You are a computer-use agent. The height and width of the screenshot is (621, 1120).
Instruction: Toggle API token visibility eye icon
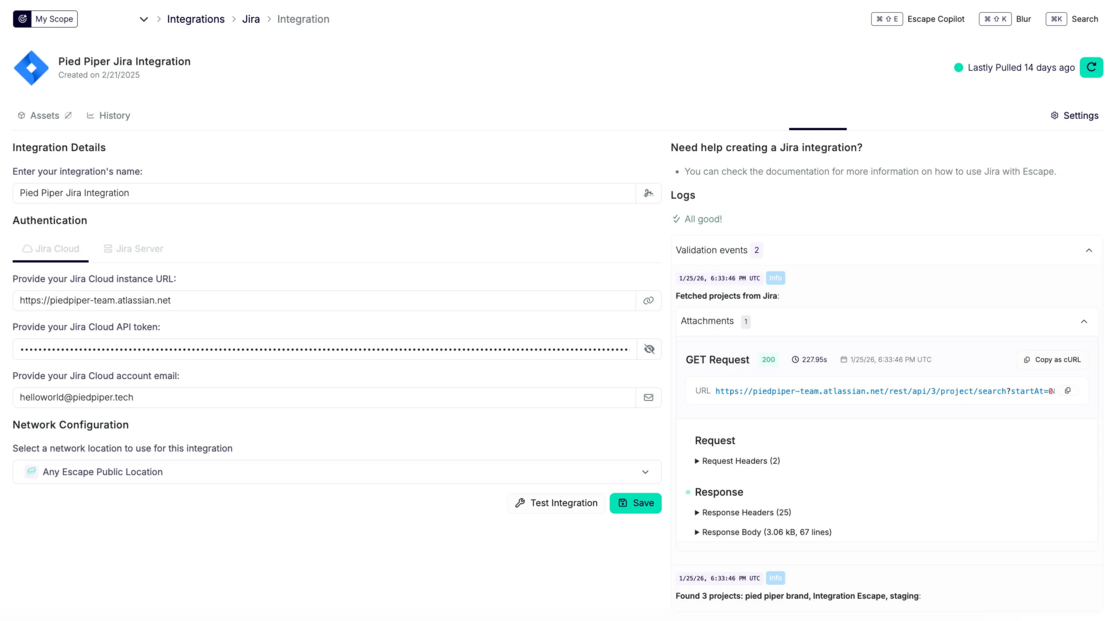pos(649,349)
